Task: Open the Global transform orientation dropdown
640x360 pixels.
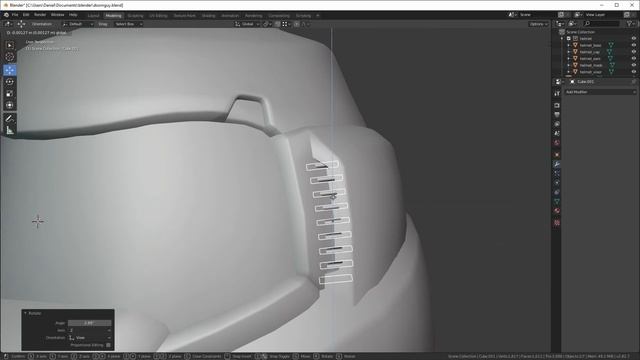Action: [247, 24]
